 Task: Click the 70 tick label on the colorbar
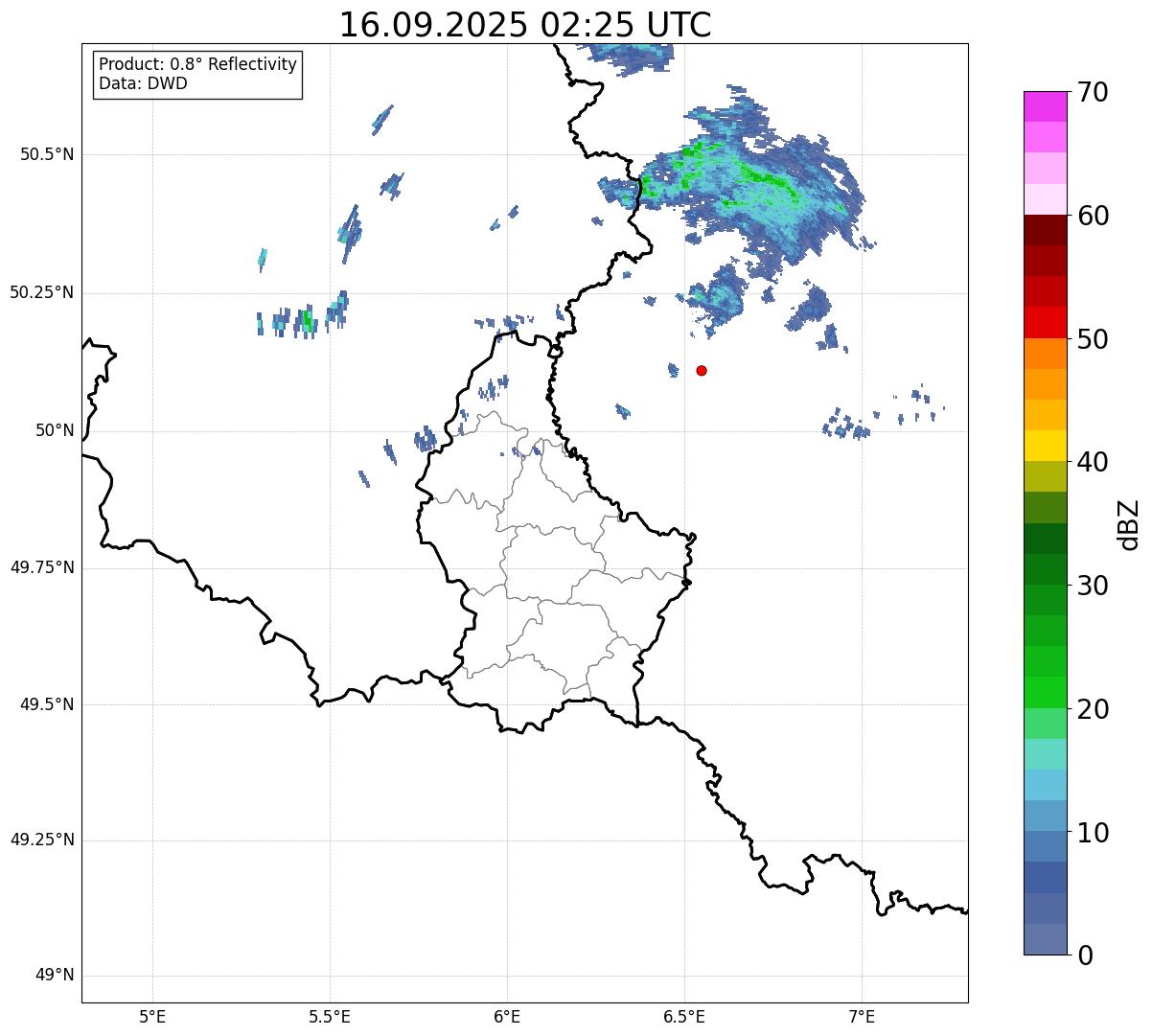click(1092, 93)
